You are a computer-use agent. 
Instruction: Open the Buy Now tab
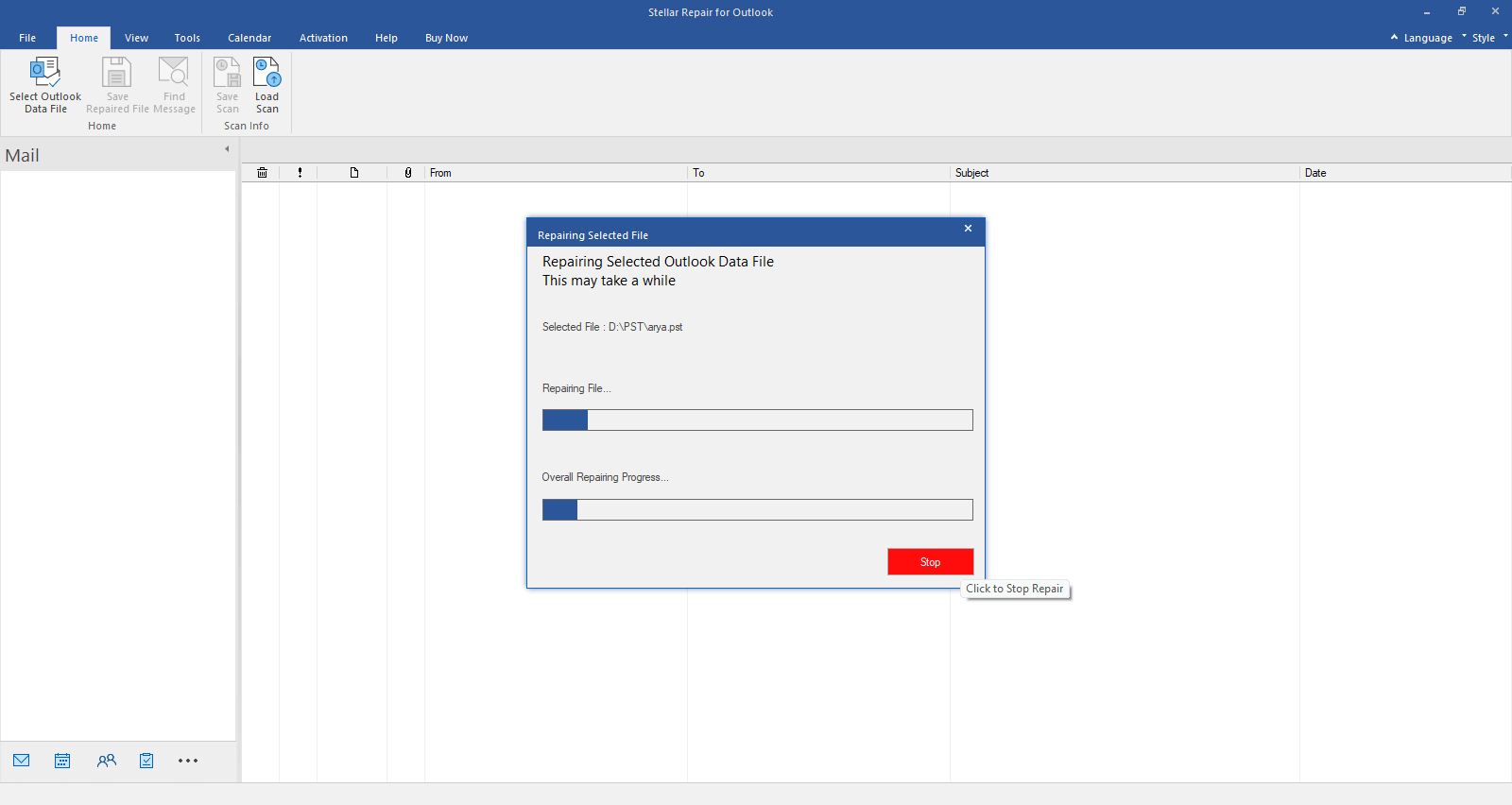(446, 38)
